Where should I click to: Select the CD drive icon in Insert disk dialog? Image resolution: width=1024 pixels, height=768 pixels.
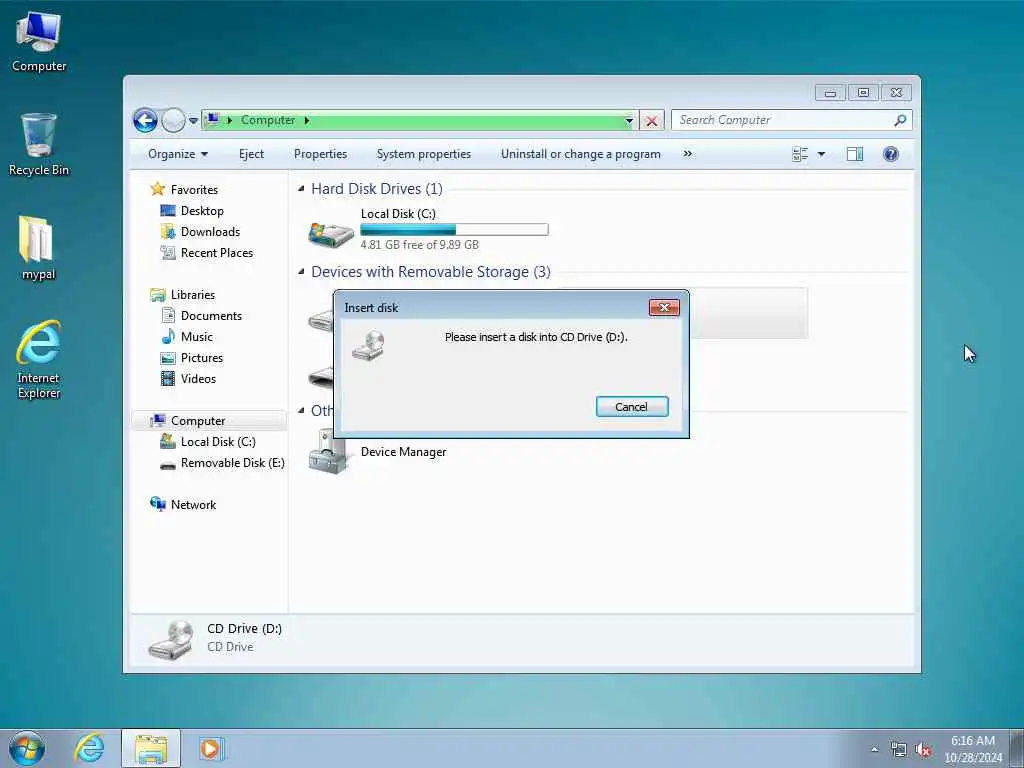tap(368, 345)
